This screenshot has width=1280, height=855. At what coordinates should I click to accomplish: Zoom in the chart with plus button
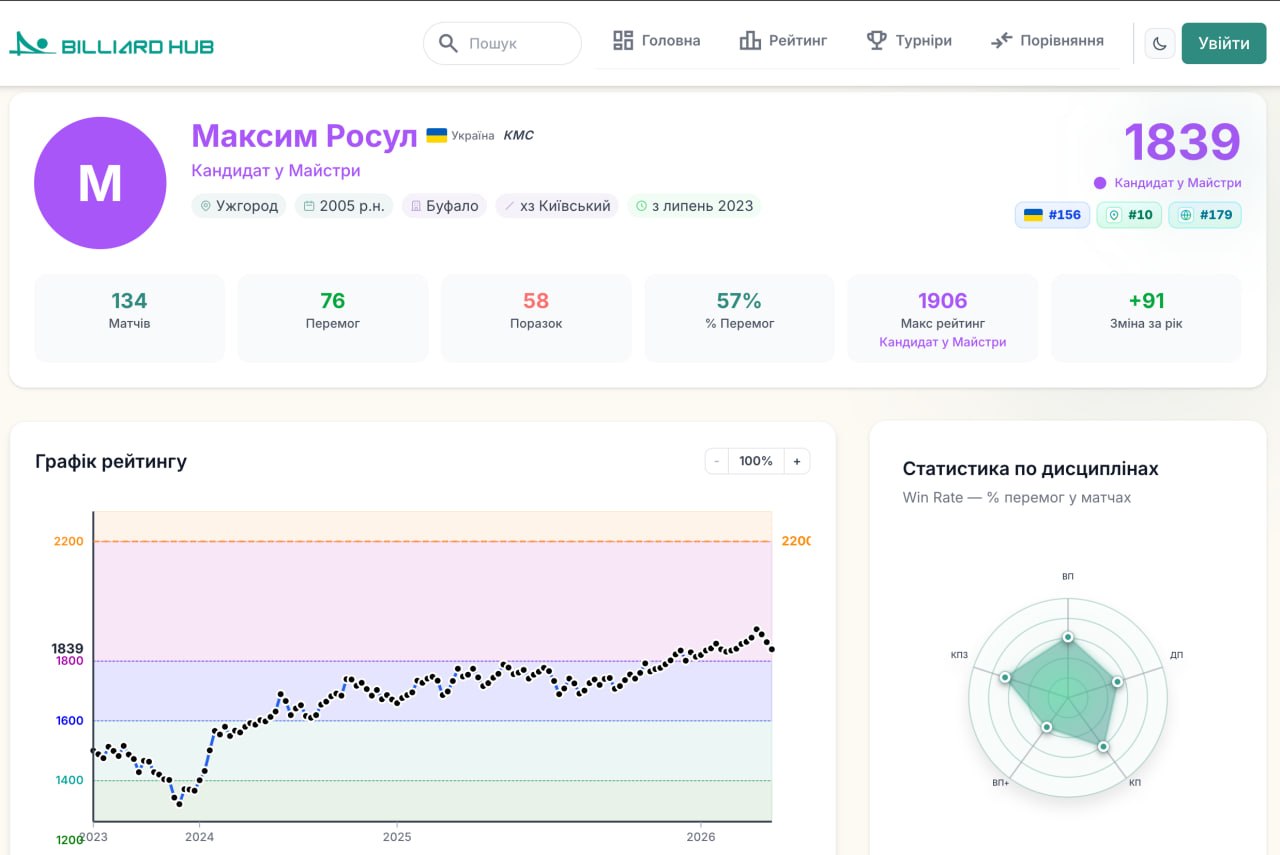click(797, 461)
